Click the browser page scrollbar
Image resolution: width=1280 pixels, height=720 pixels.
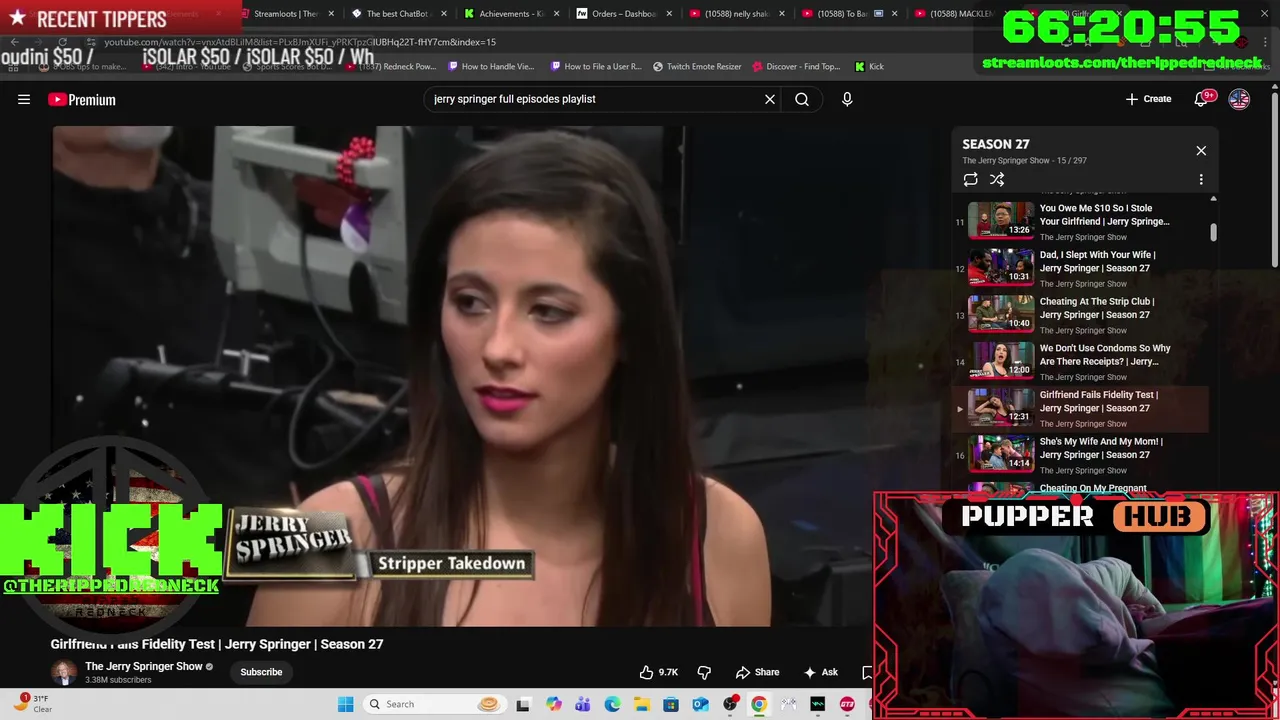(1274, 180)
